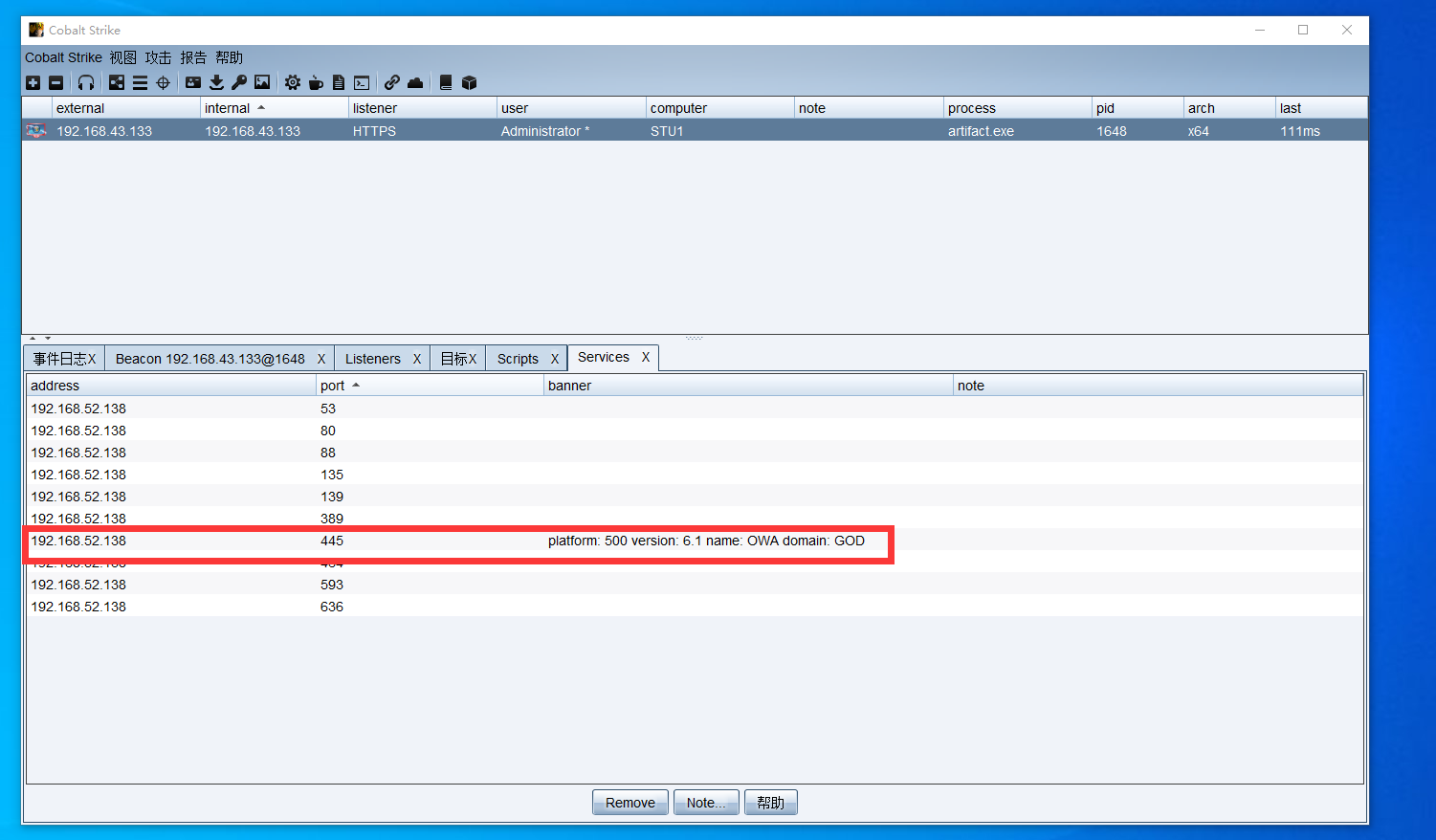This screenshot has height=840, width=1436.
Task: Select the beacon session computer icon
Action: 36,131
